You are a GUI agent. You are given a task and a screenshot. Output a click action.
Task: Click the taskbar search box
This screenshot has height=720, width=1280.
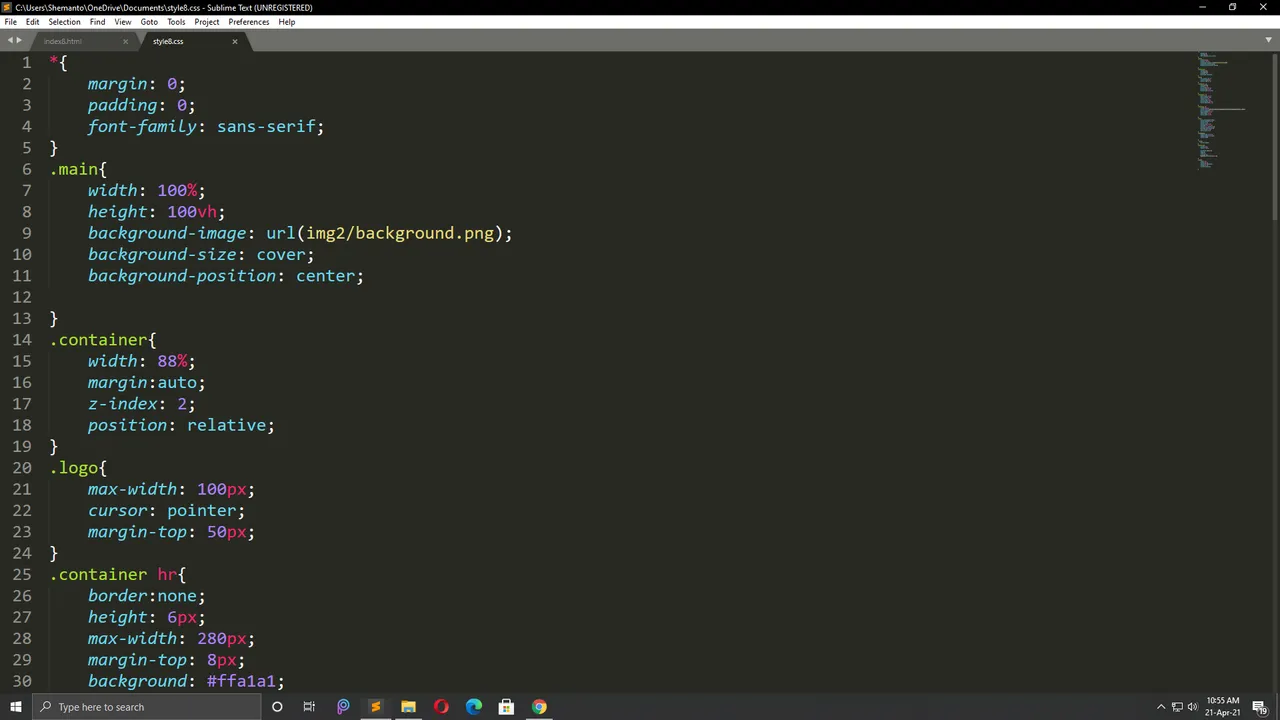pyautogui.click(x=146, y=707)
